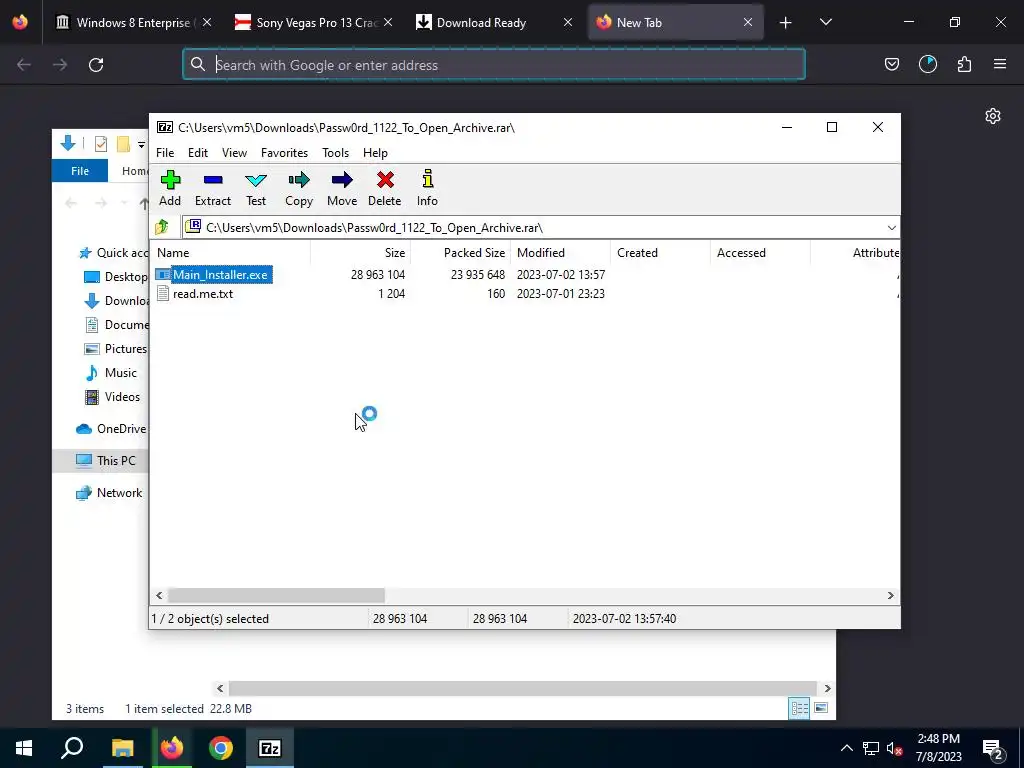Open a new Firefox tab
The image size is (1024, 768).
(x=786, y=23)
